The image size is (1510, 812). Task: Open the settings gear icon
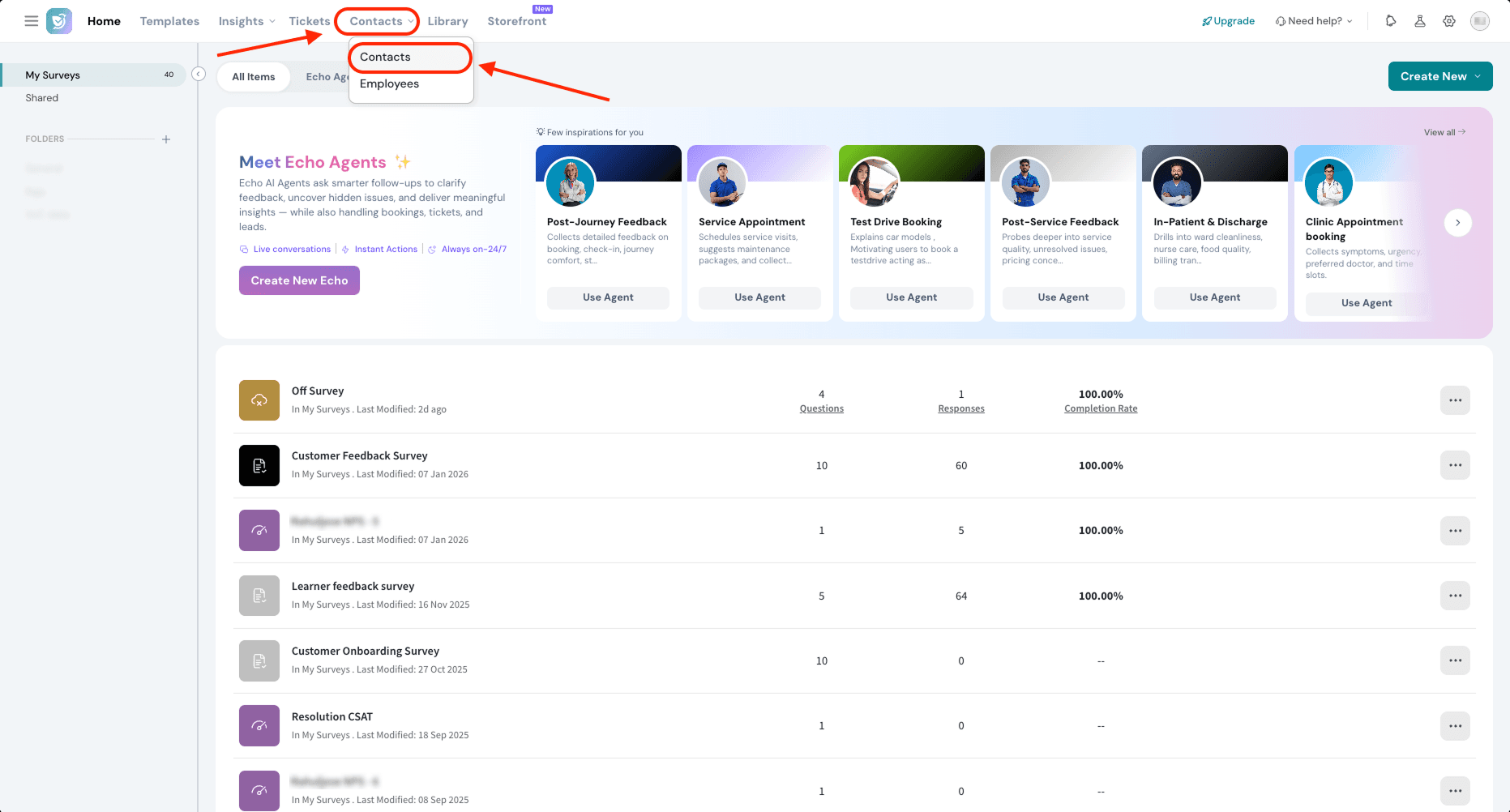[x=1449, y=21]
